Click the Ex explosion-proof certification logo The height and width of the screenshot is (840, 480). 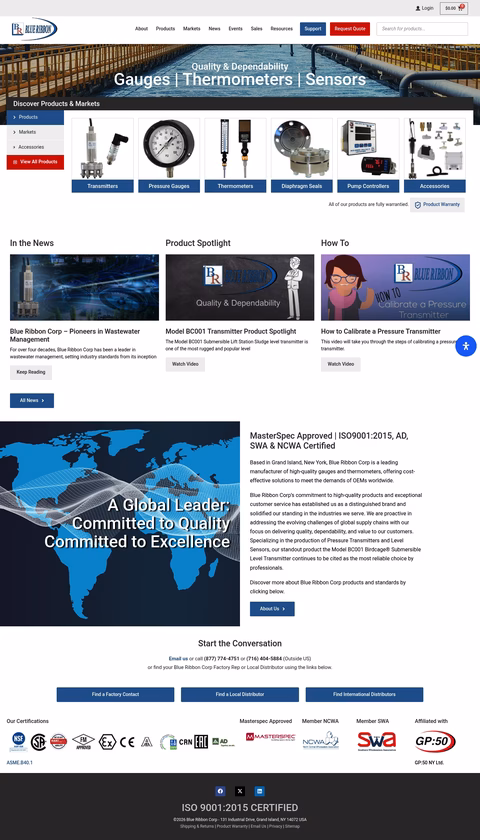coord(107,741)
